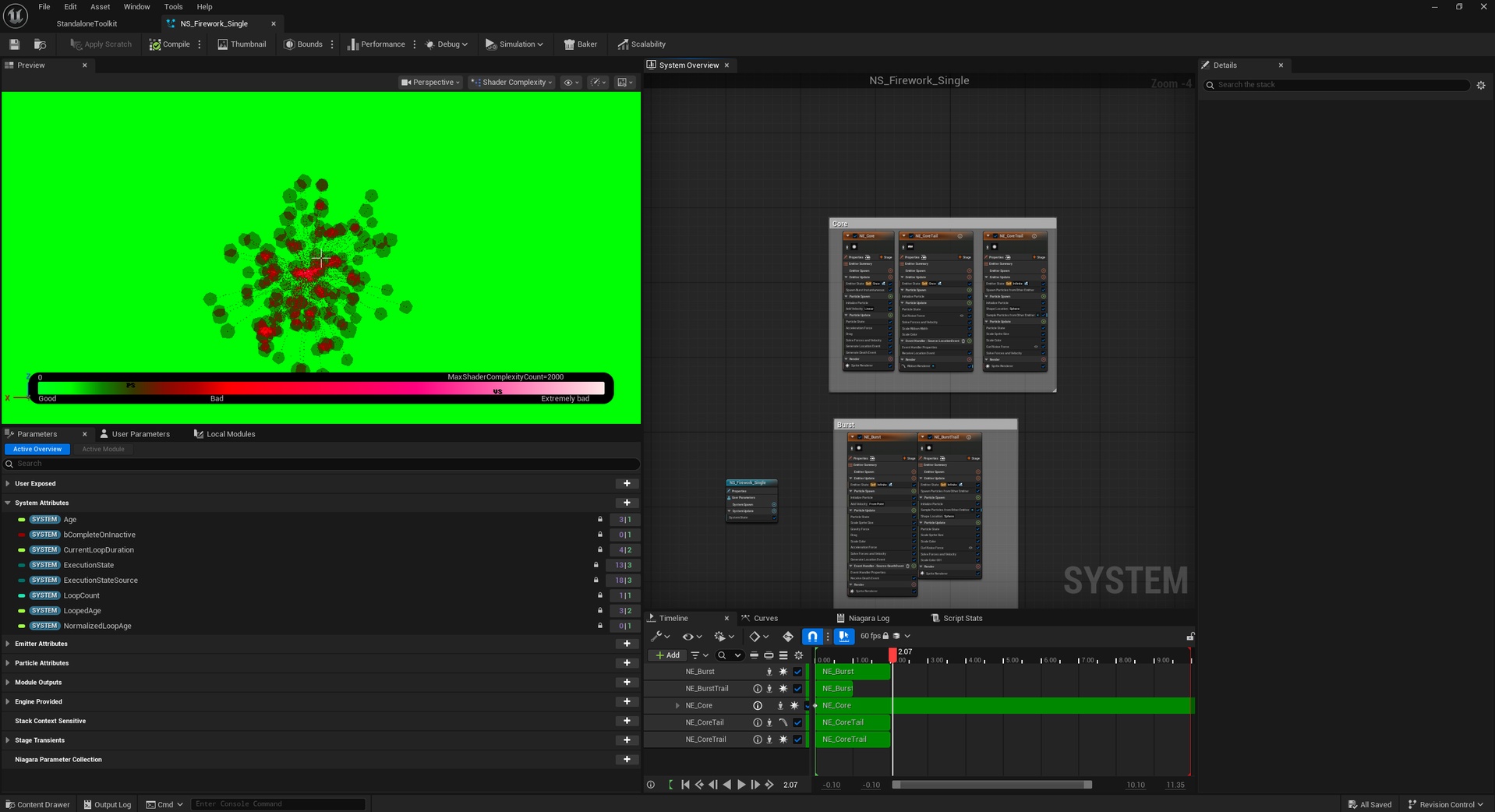Switch to the Script Stats tab
Image resolution: width=1495 pixels, height=812 pixels.
[x=956, y=619]
